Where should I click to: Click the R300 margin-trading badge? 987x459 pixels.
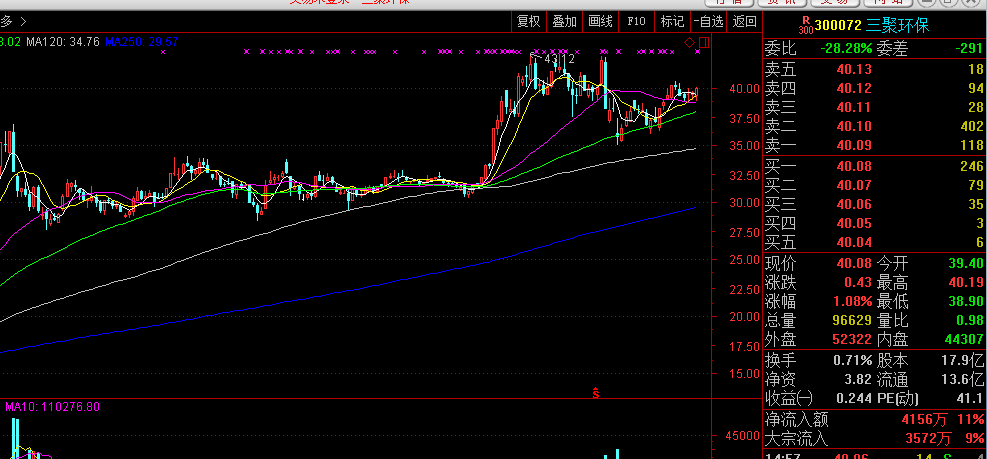click(x=805, y=26)
